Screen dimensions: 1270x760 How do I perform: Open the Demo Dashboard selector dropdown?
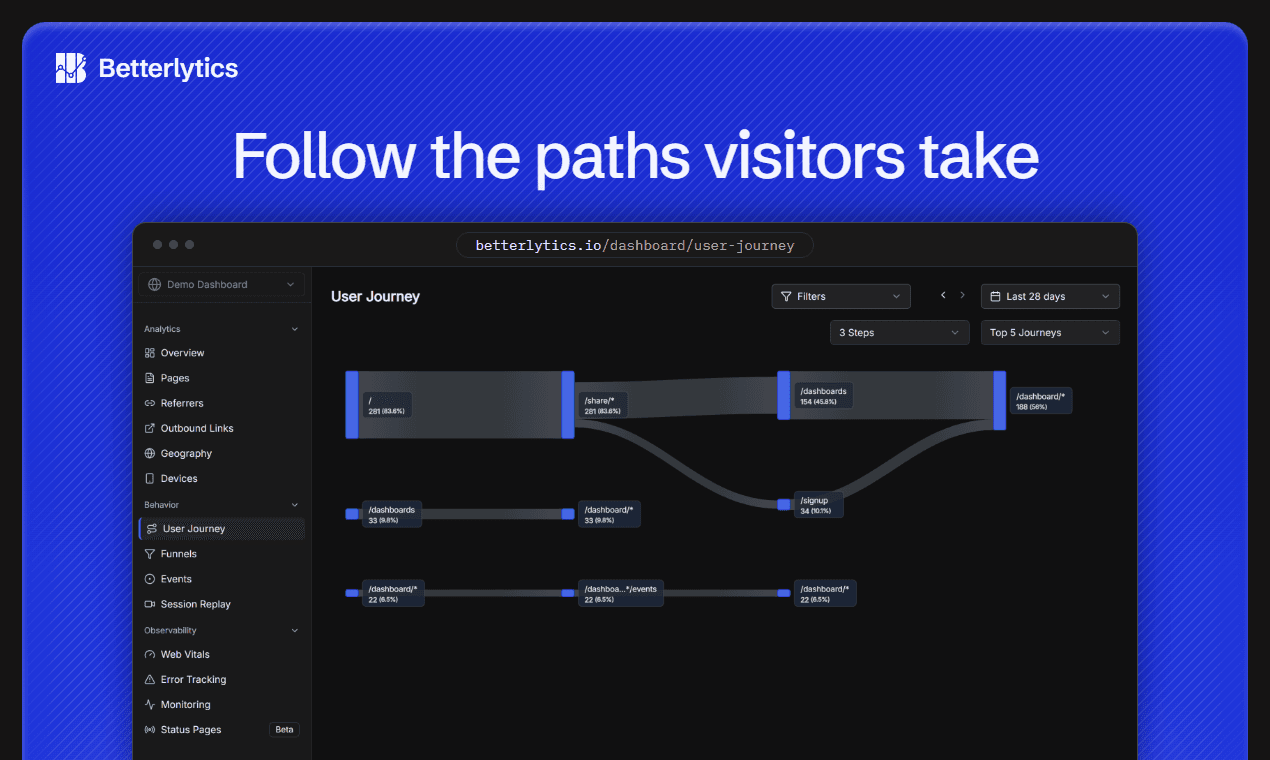coord(222,284)
